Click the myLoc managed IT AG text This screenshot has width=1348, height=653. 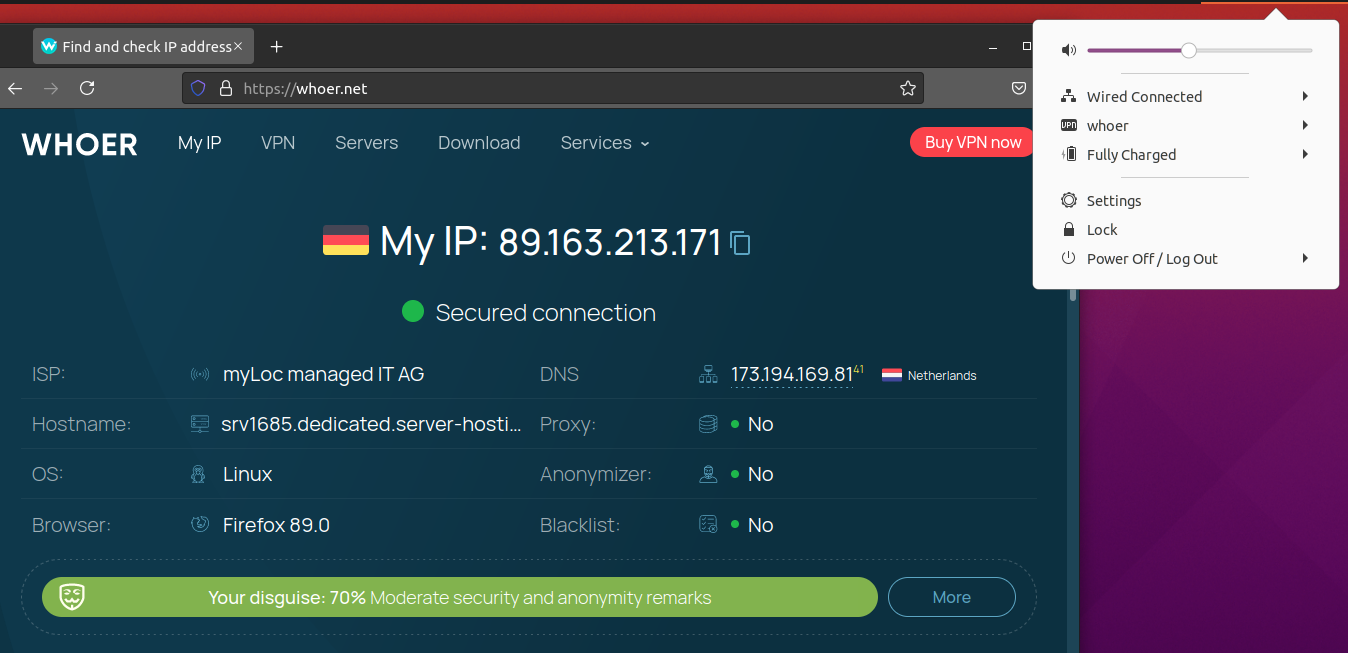coord(323,374)
